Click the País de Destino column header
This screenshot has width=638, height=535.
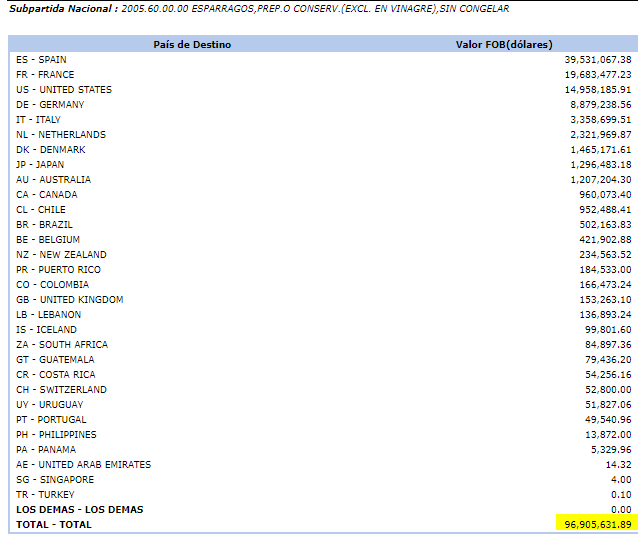pyautogui.click(x=192, y=45)
